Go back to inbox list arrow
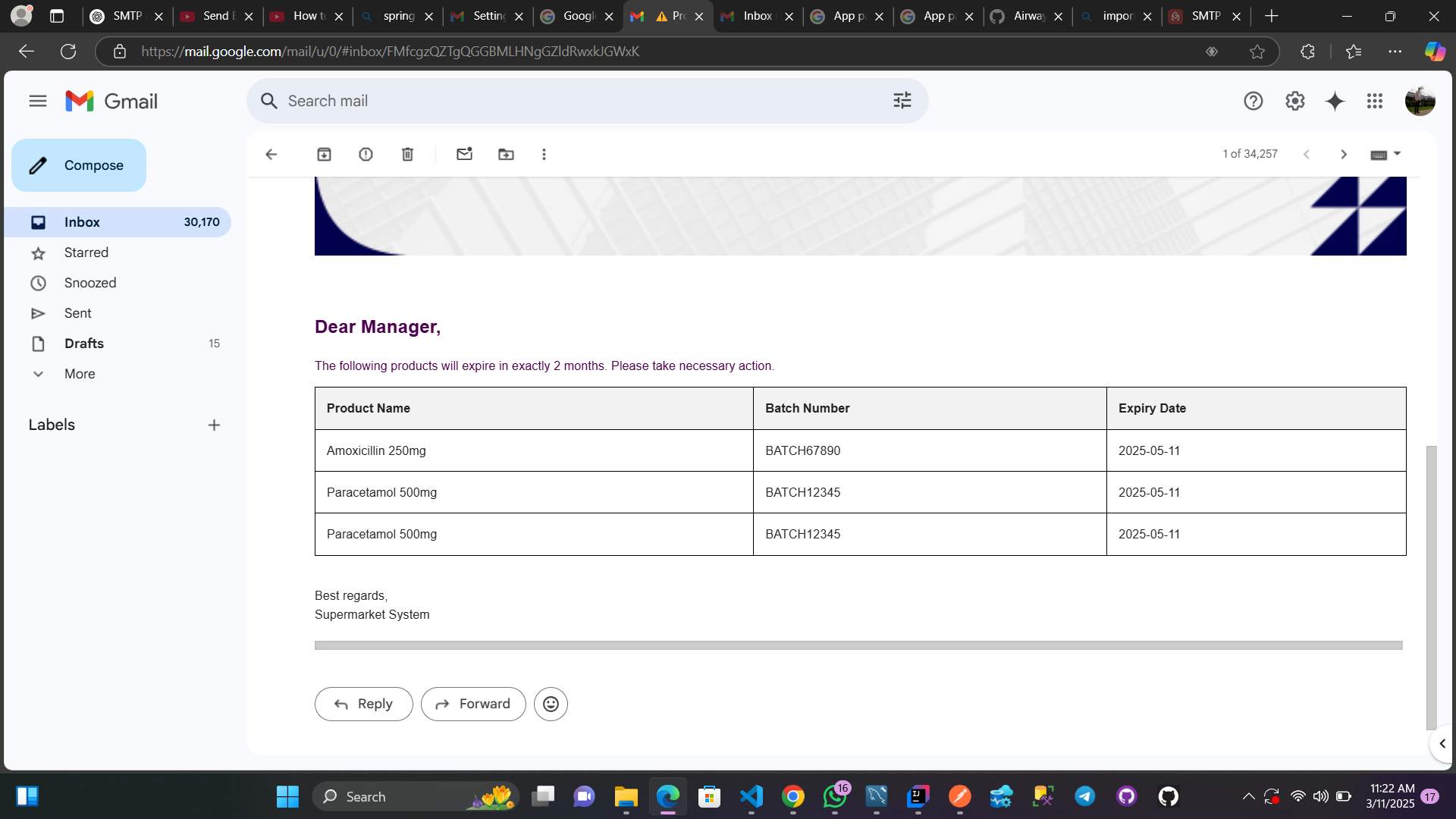 click(x=271, y=155)
